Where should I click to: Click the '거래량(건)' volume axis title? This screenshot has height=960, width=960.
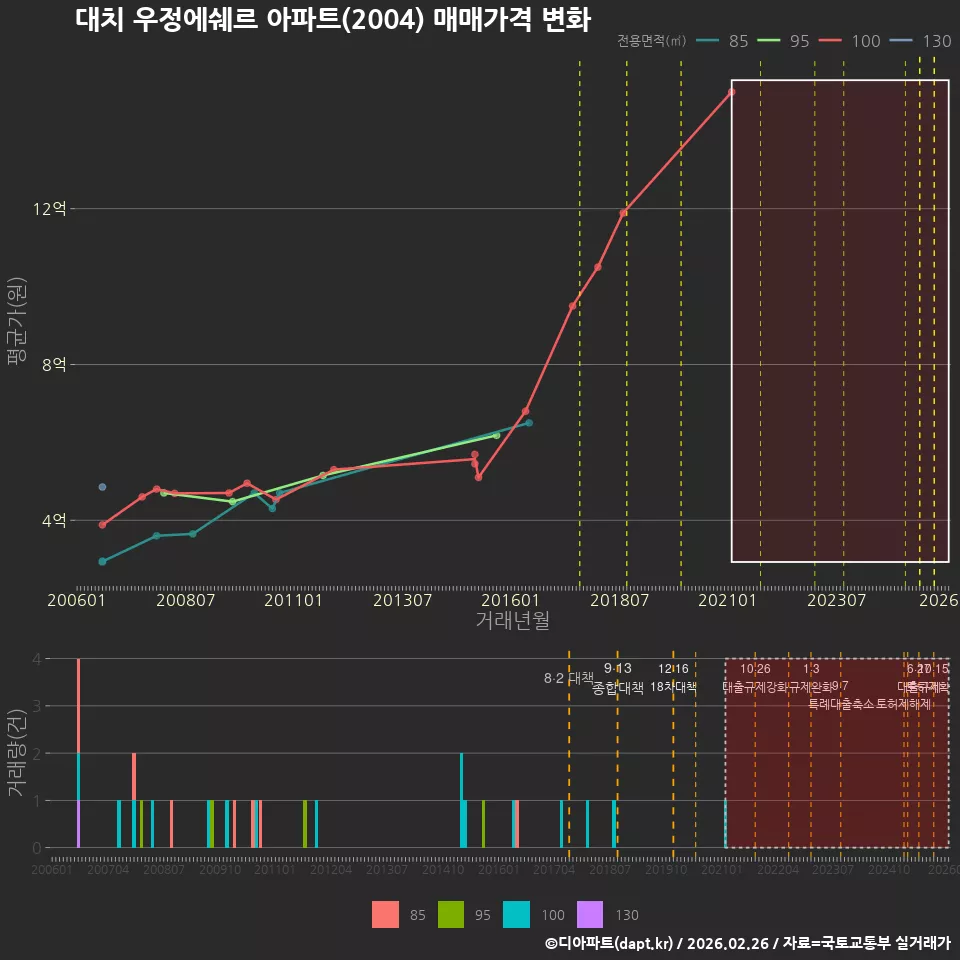click(17, 753)
